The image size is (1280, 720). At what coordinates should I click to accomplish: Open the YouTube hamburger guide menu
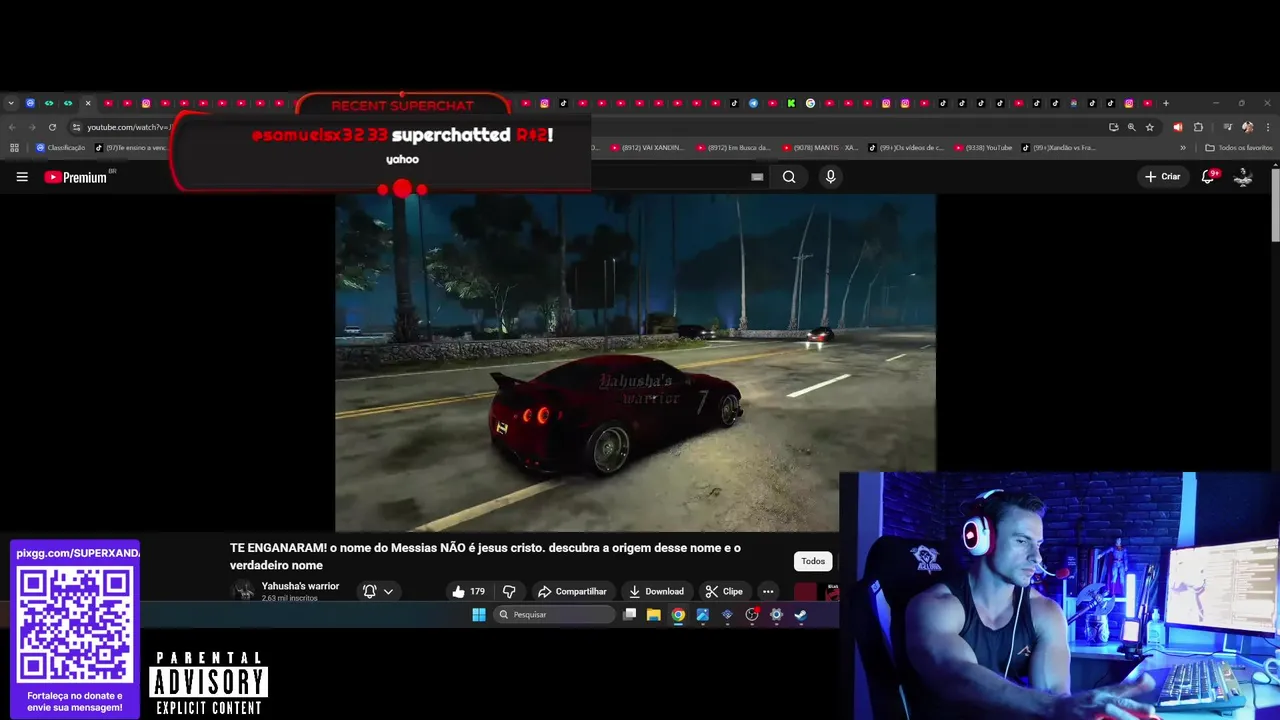(22, 177)
